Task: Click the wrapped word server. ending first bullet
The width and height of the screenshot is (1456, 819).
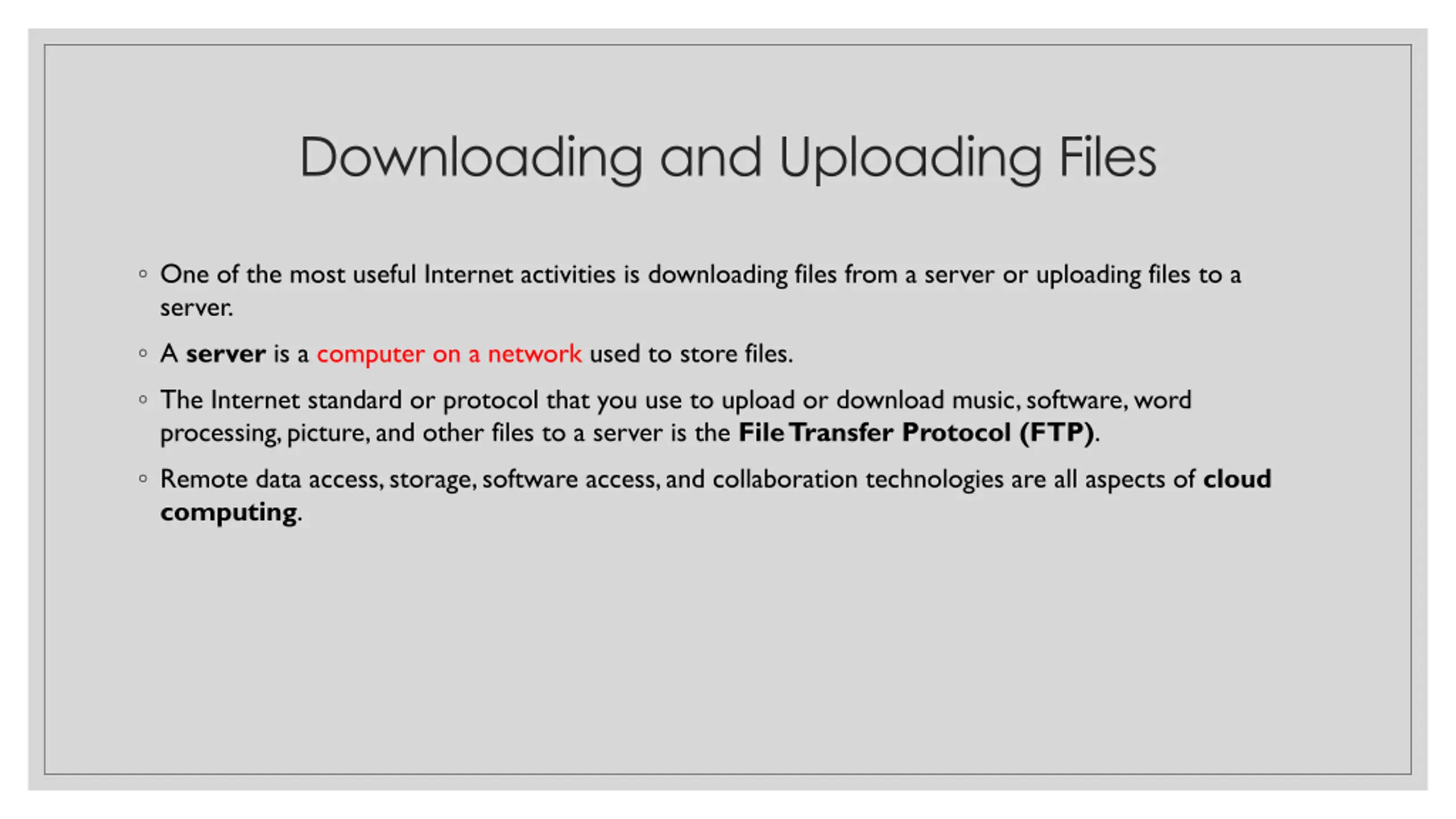Action: [x=196, y=309]
